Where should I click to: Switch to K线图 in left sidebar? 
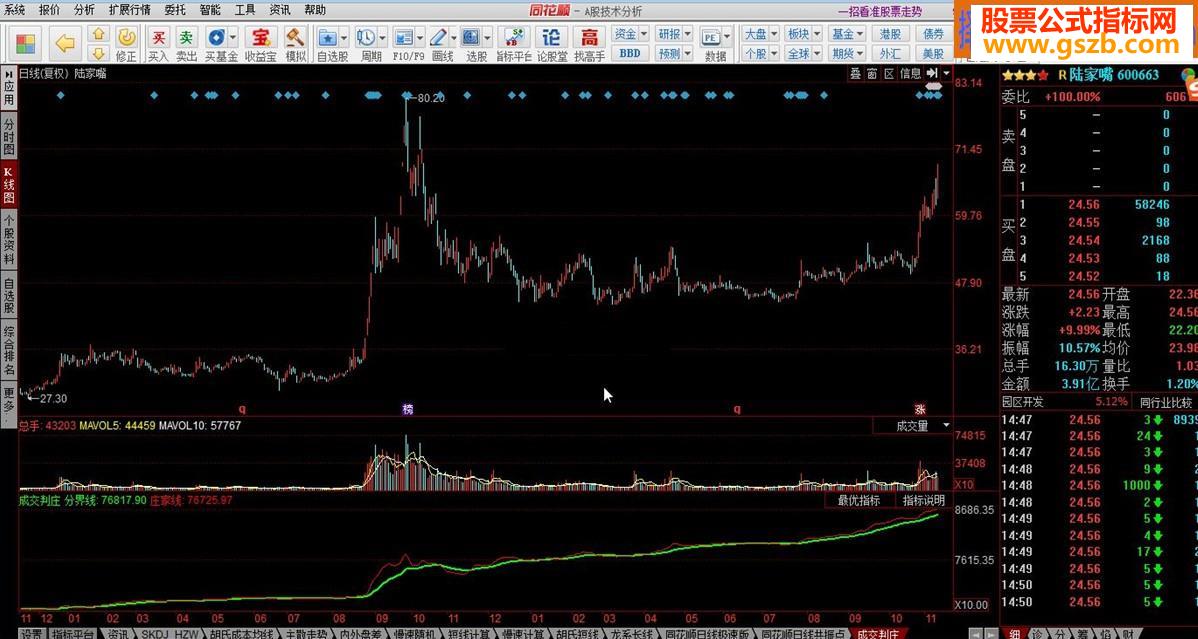(x=9, y=184)
